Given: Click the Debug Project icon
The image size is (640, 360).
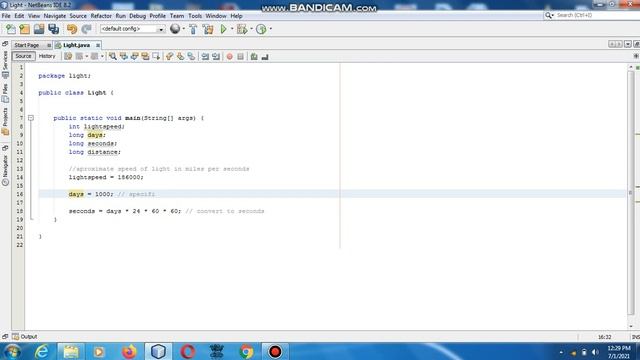Looking at the screenshot, I should click(242, 29).
